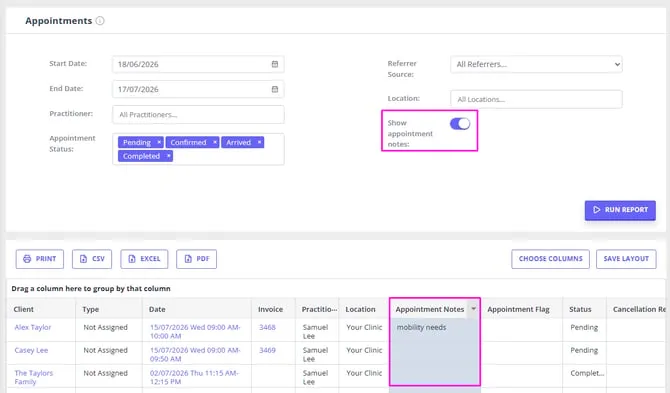The height and width of the screenshot is (393, 670).
Task: Open client The Taylors Family
Action: [x=34, y=377]
